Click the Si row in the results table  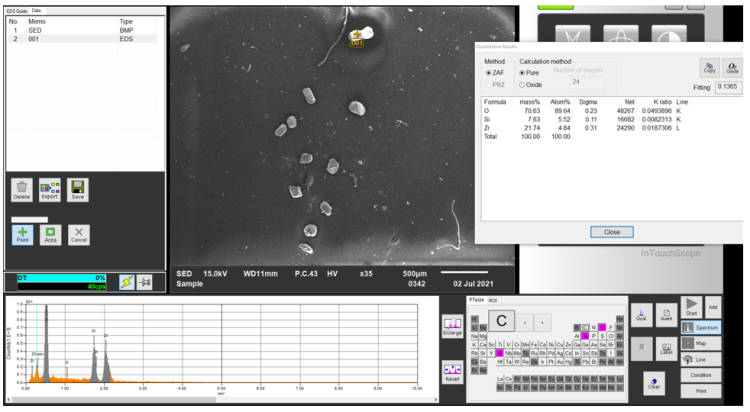point(586,119)
